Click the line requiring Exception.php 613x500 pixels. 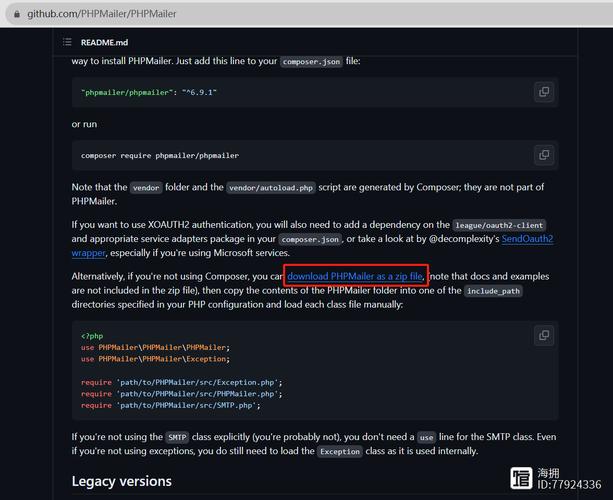pos(181,382)
